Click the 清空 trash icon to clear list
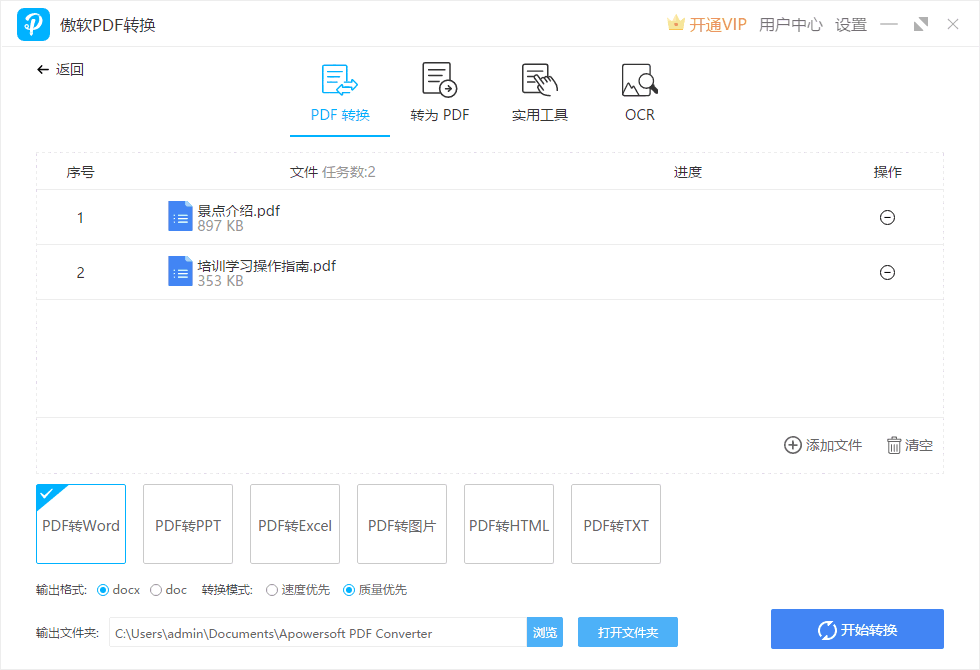Image resolution: width=980 pixels, height=670 pixels. click(893, 445)
